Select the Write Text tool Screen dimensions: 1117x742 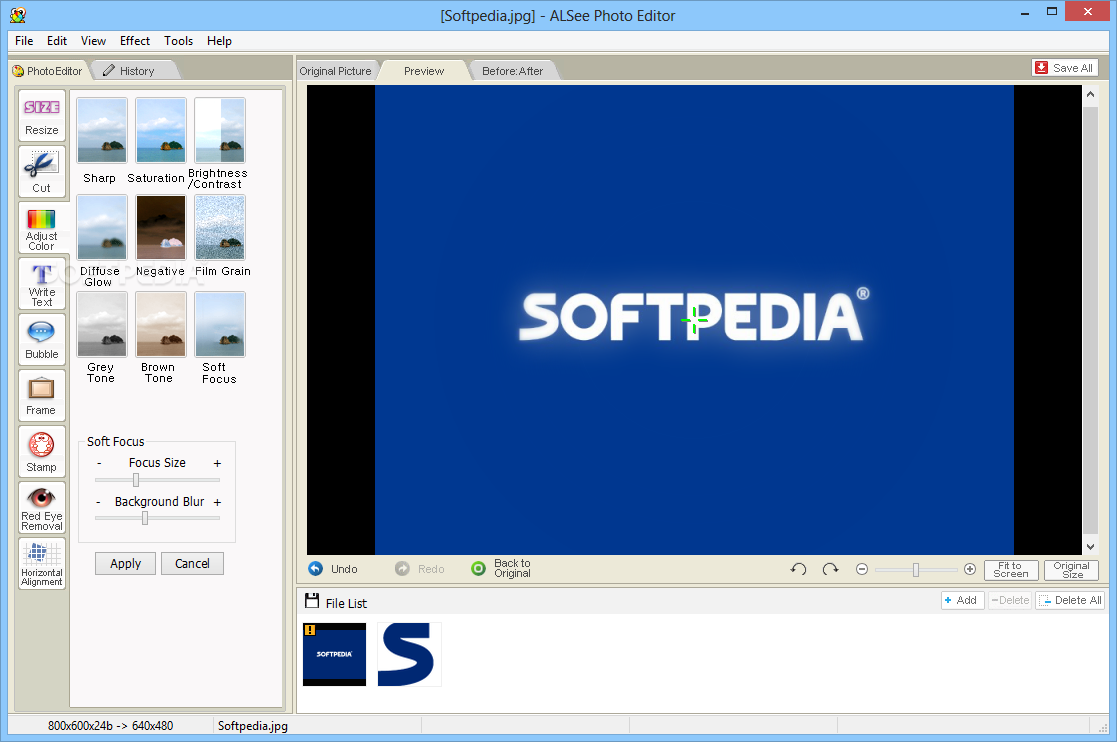pos(41,284)
